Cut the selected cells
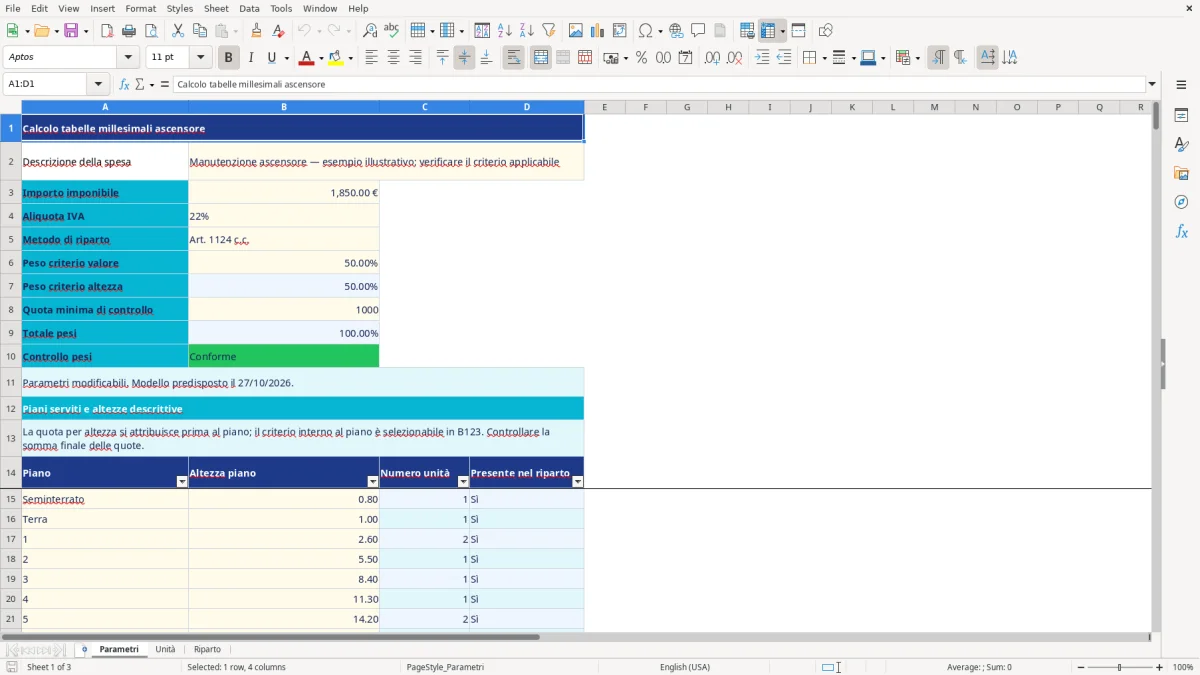 coord(178,31)
